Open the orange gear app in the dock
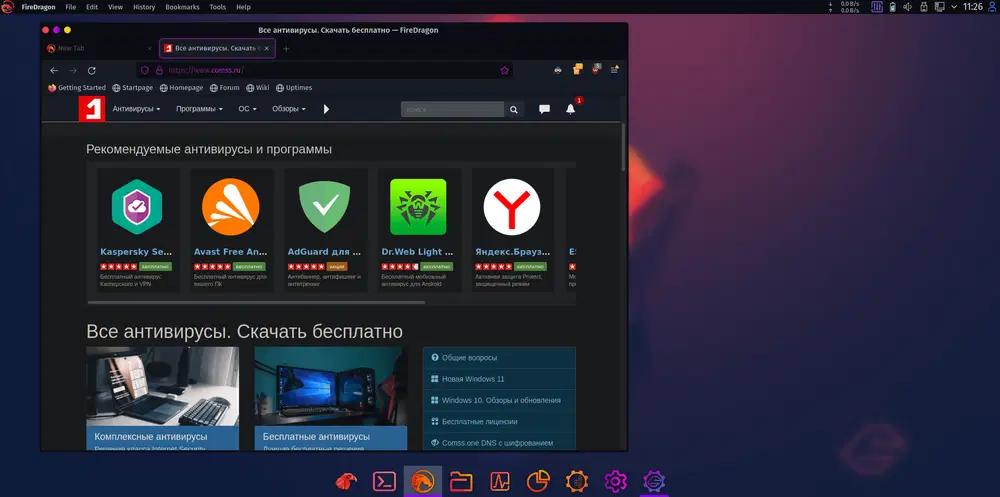This screenshot has width=1000, height=497. pyautogui.click(x=577, y=481)
